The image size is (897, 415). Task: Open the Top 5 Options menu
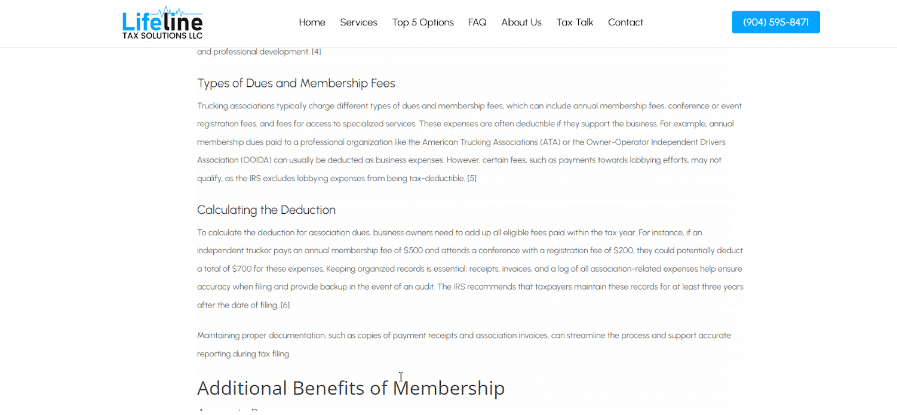click(423, 22)
